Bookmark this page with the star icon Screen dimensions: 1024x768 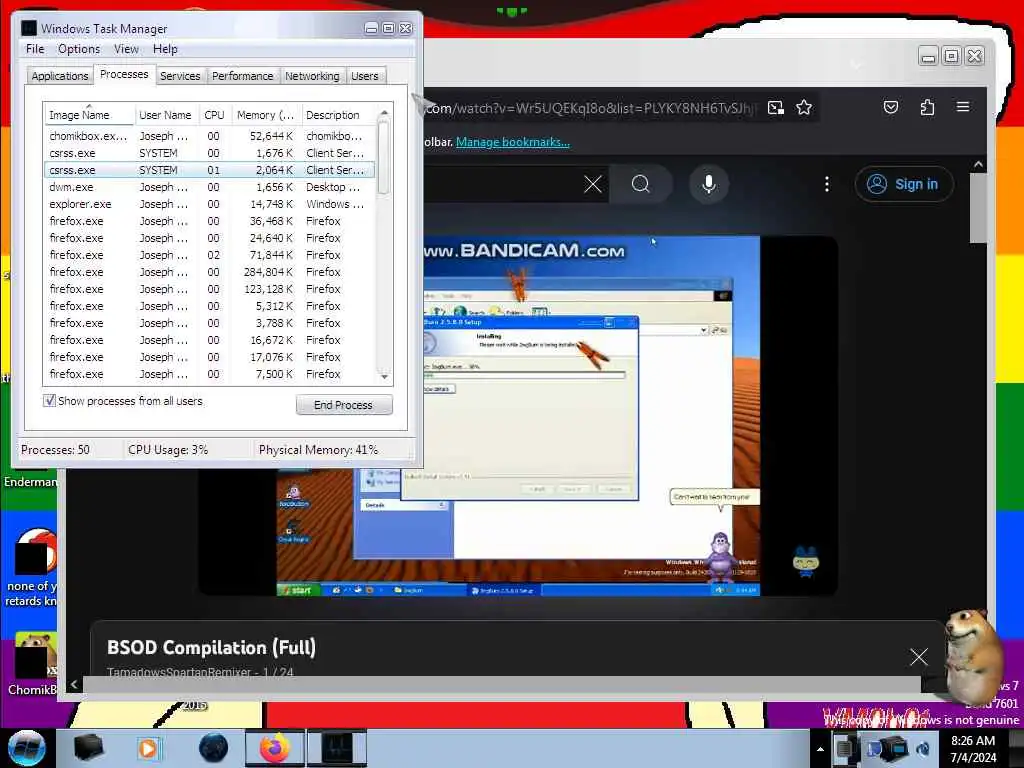click(804, 107)
